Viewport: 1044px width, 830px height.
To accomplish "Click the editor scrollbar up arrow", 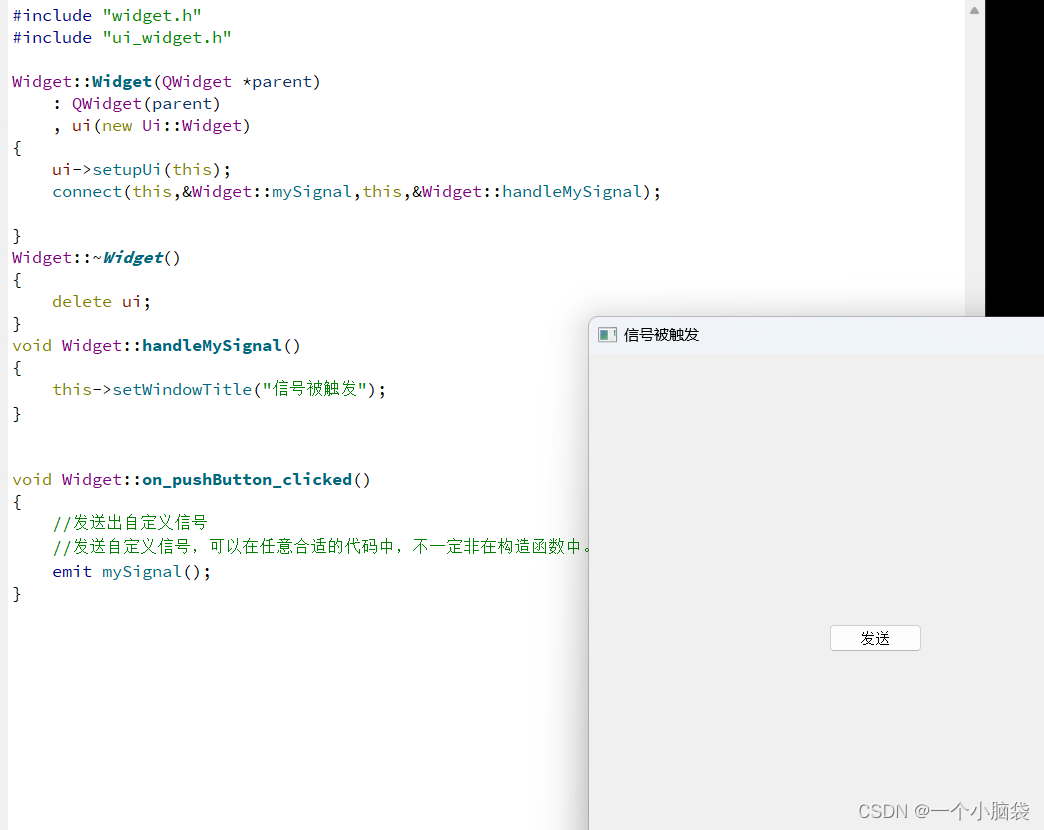I will (974, 10).
